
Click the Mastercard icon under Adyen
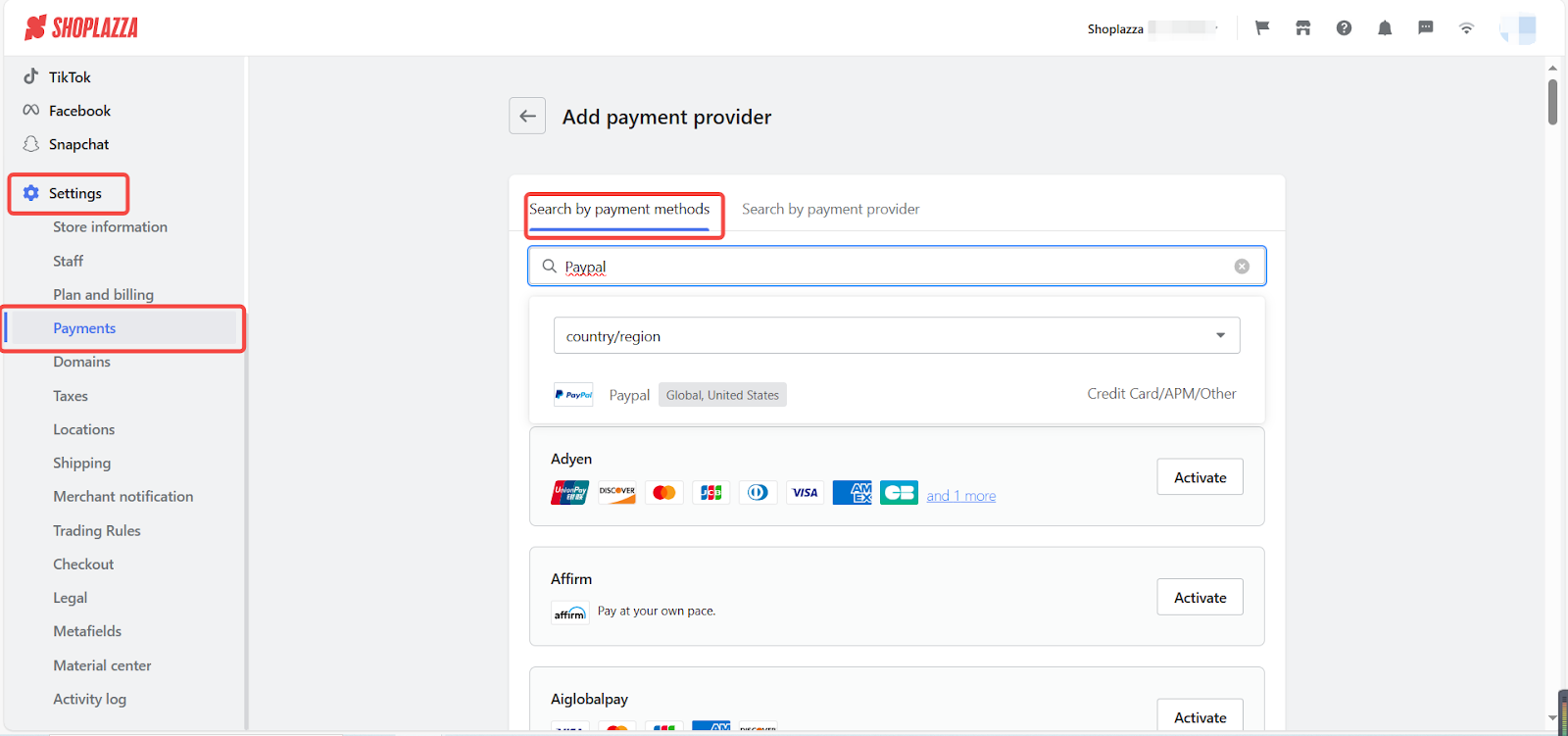(x=664, y=492)
